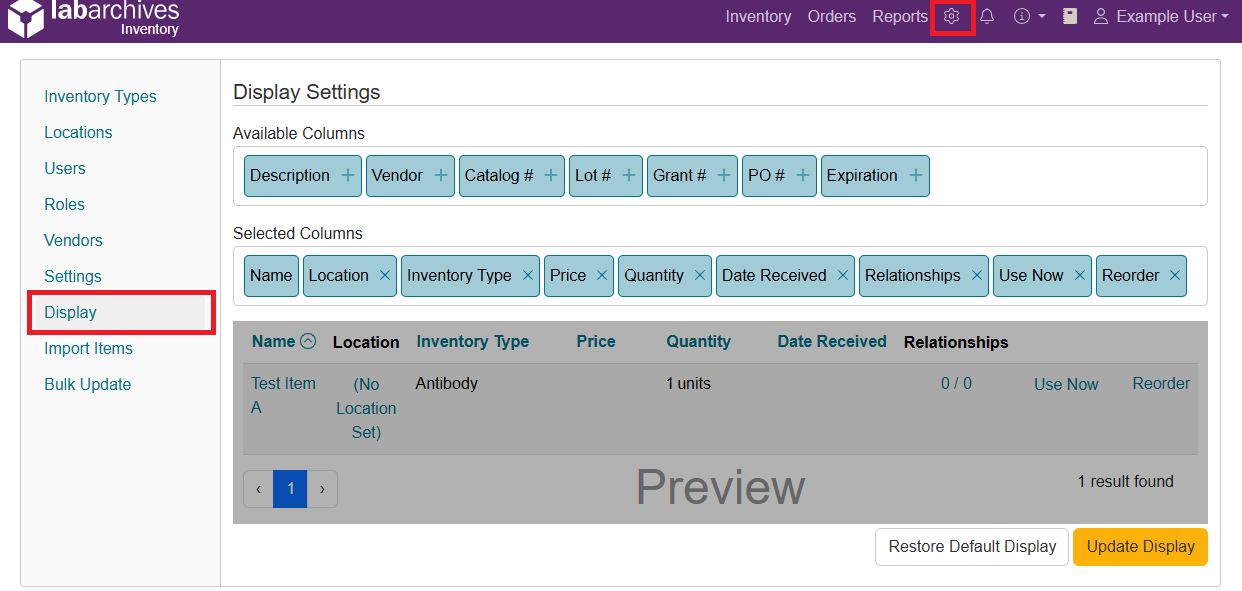The width and height of the screenshot is (1242, 591).
Task: Click the notifications bell icon
Action: (987, 17)
